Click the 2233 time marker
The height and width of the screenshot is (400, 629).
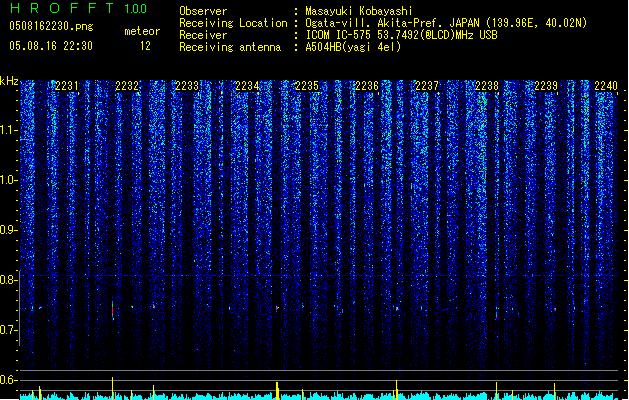(187, 86)
